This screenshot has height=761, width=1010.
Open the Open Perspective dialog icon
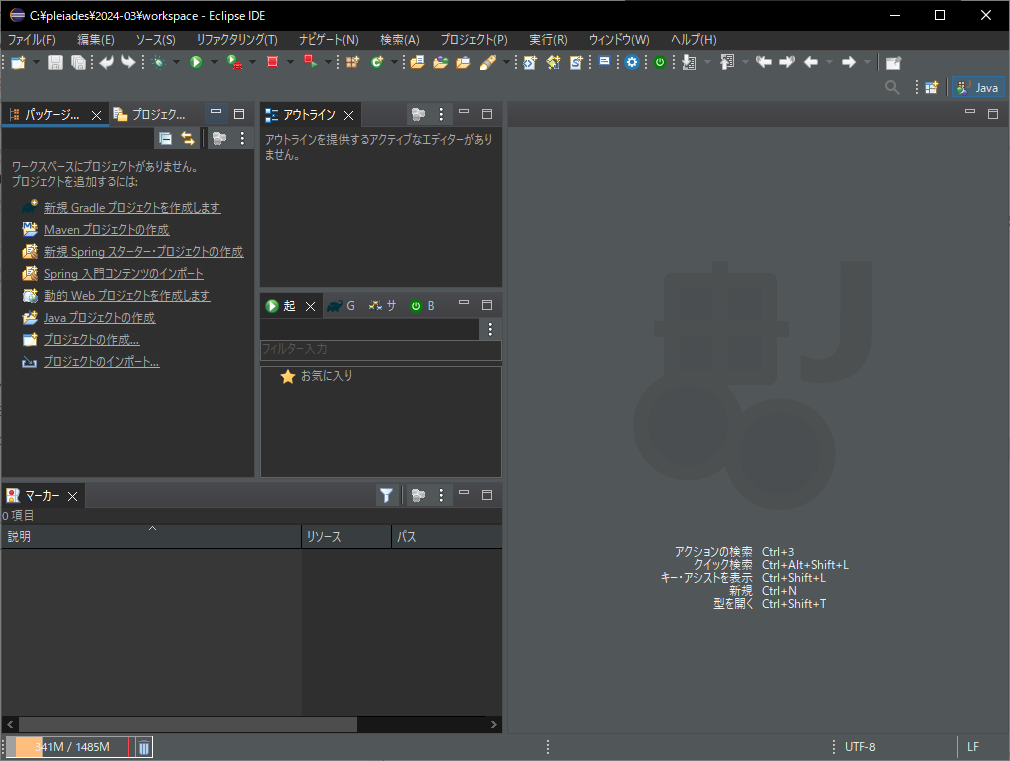coord(931,88)
